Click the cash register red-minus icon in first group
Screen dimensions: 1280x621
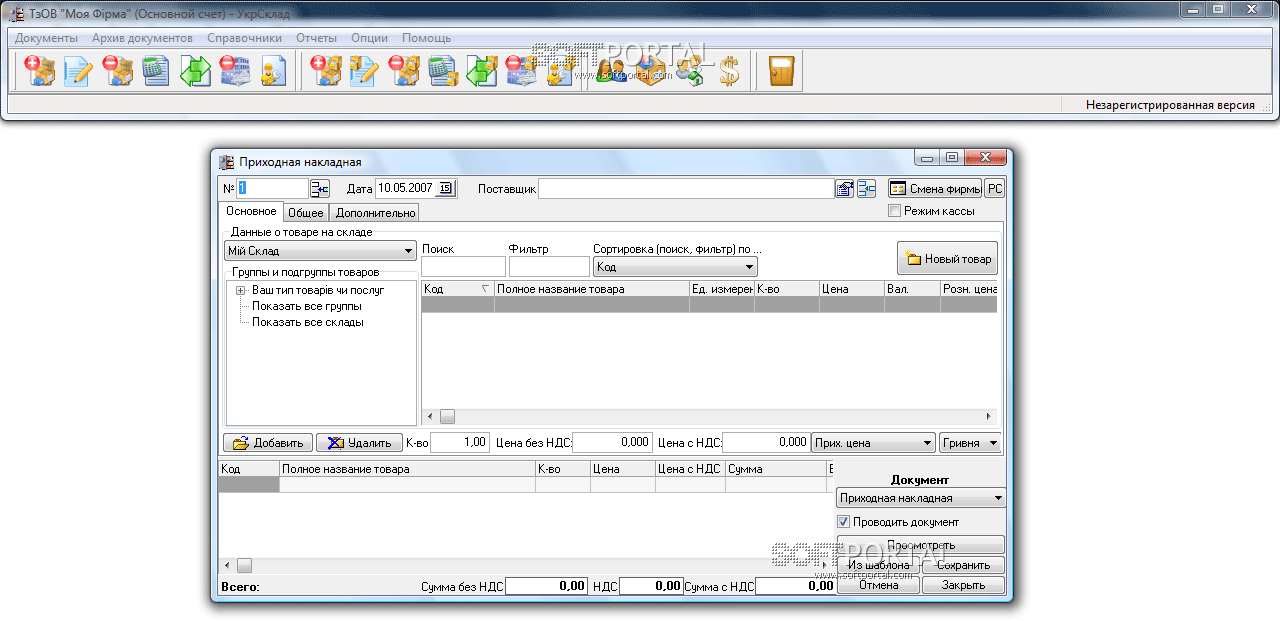tap(234, 71)
